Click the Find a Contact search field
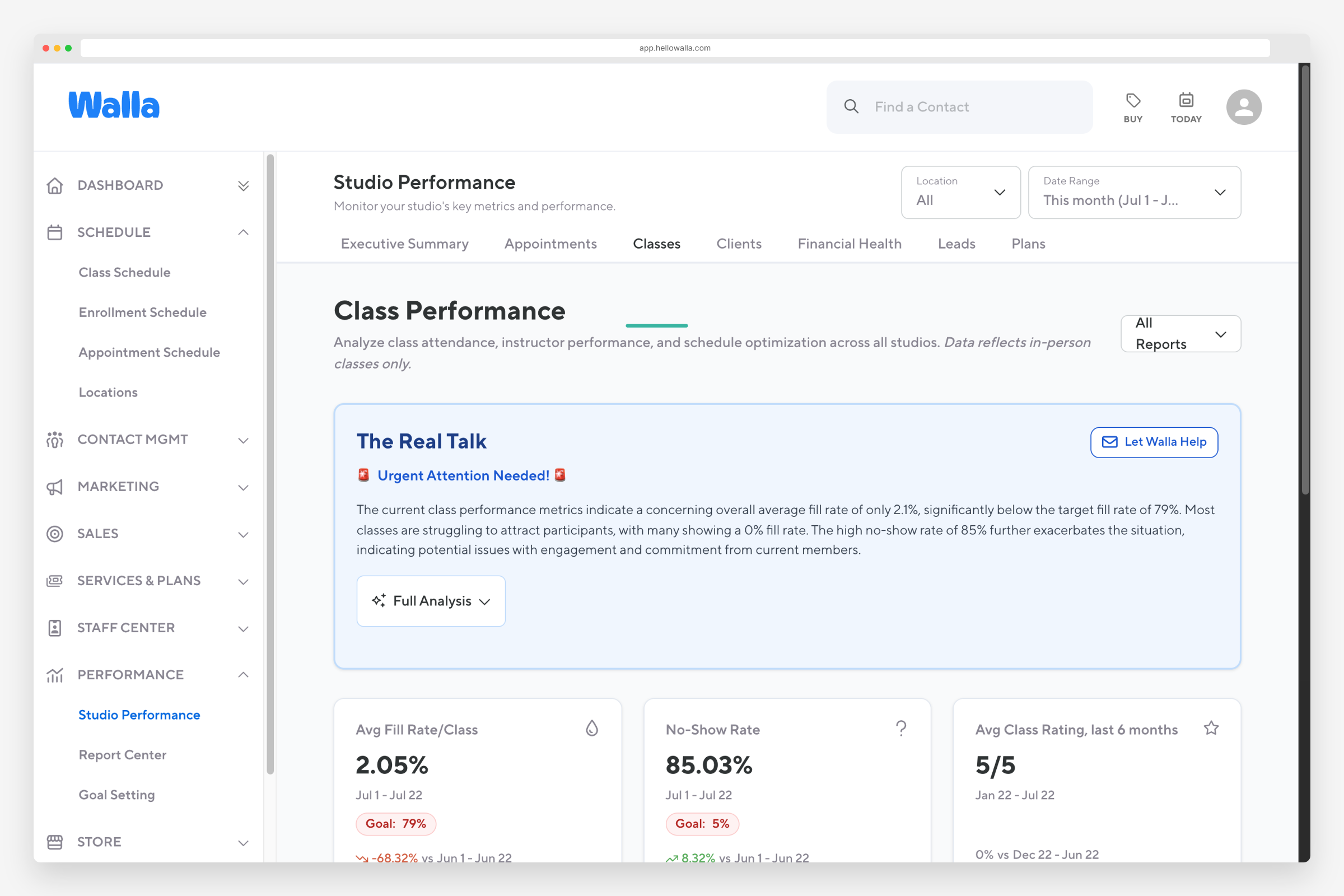Image resolution: width=1344 pixels, height=896 pixels. pos(959,107)
